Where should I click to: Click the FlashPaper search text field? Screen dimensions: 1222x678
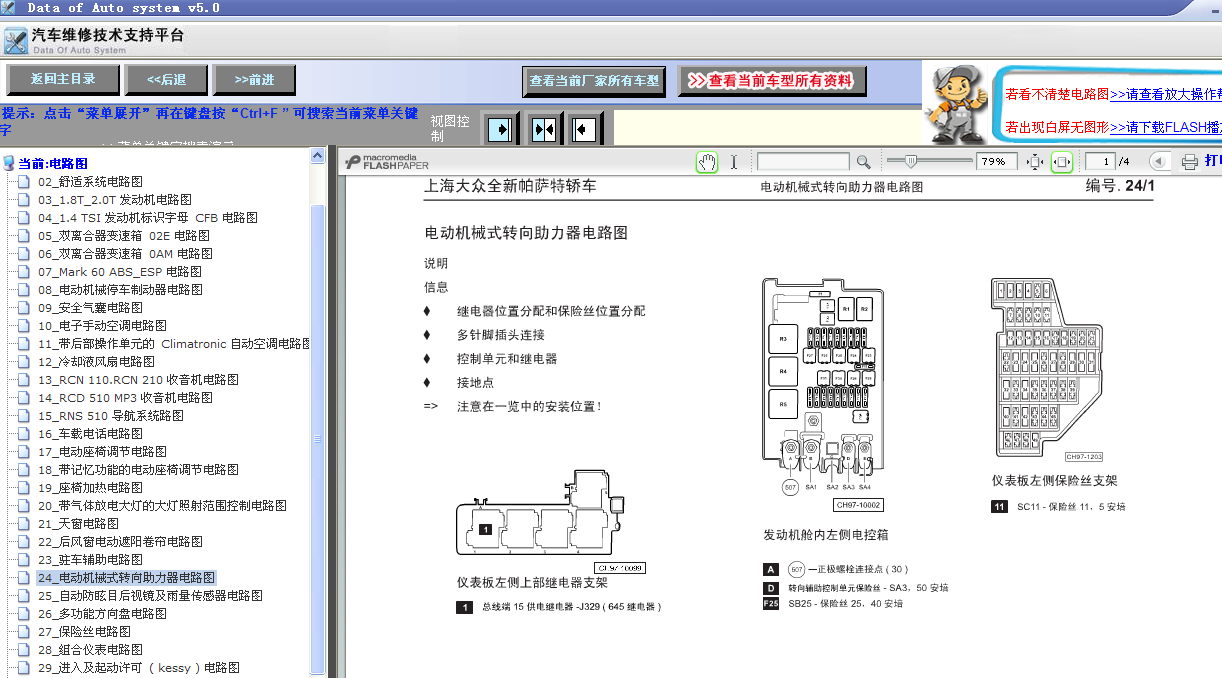point(804,162)
